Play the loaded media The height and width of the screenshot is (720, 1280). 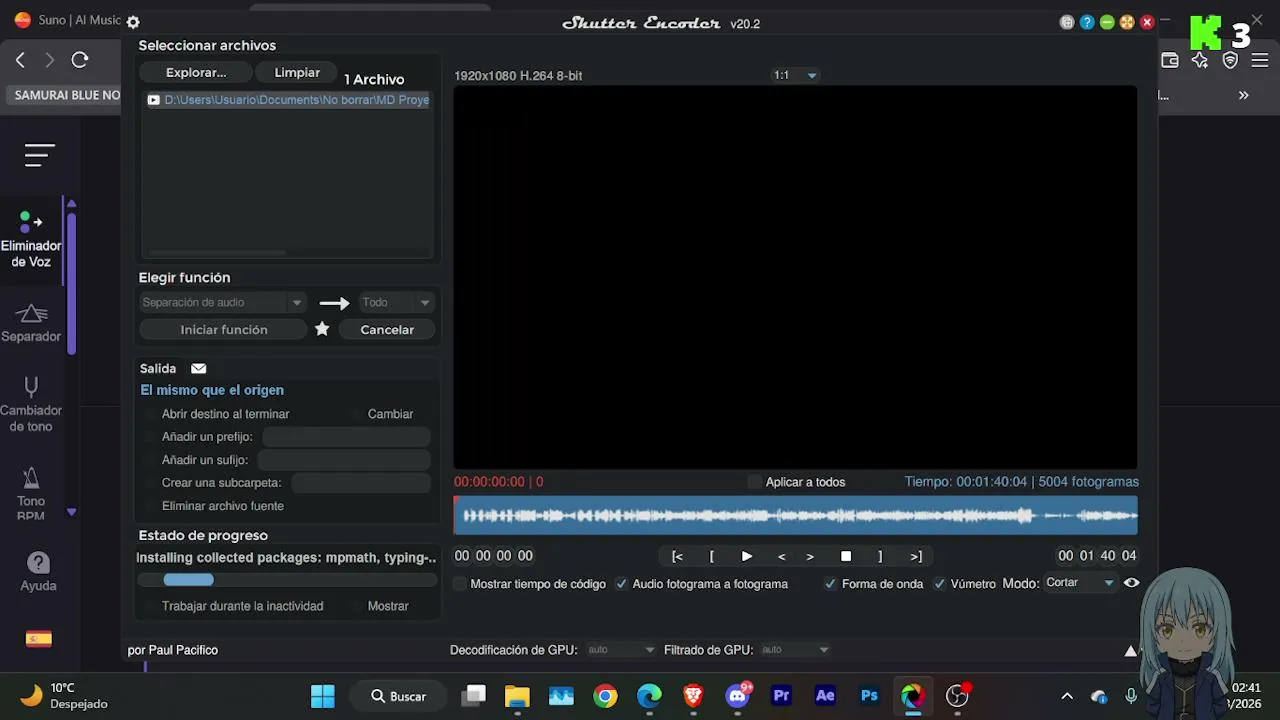pyautogui.click(x=746, y=556)
